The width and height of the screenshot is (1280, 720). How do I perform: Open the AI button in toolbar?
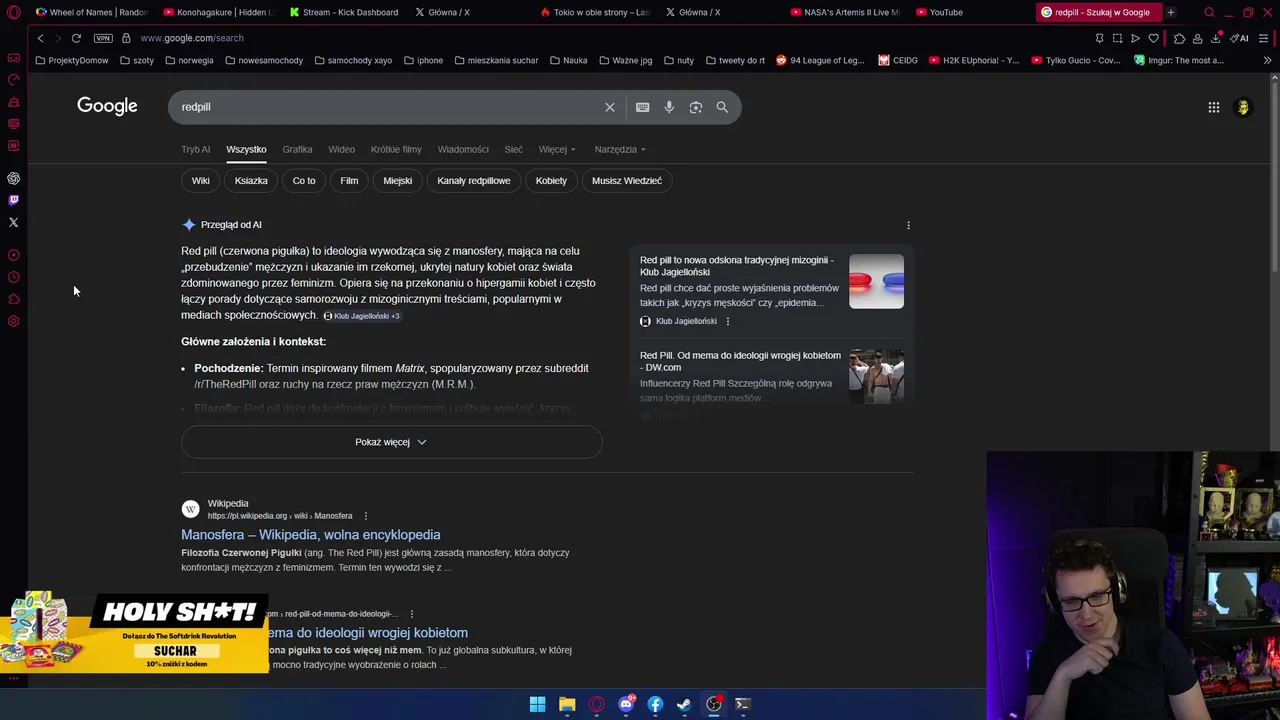[x=1239, y=38]
